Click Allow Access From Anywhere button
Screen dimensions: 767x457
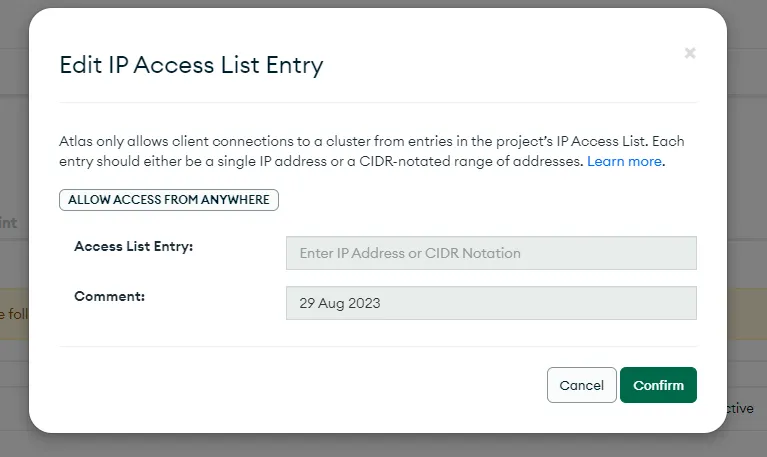pyautogui.click(x=169, y=200)
